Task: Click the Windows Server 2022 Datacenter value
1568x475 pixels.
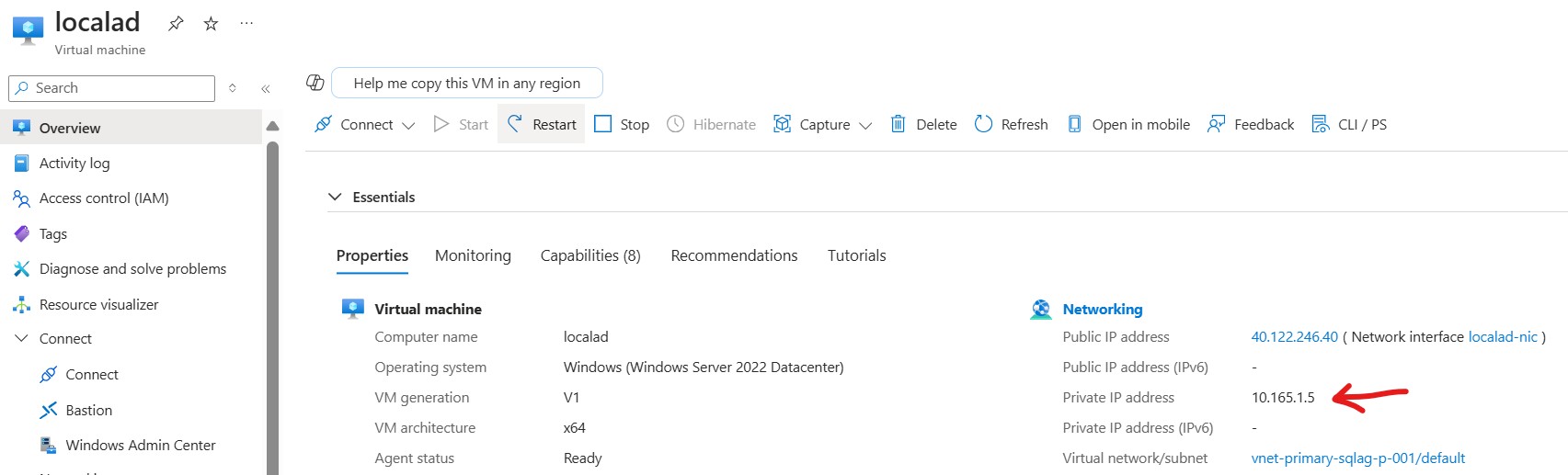Action: tap(704, 368)
